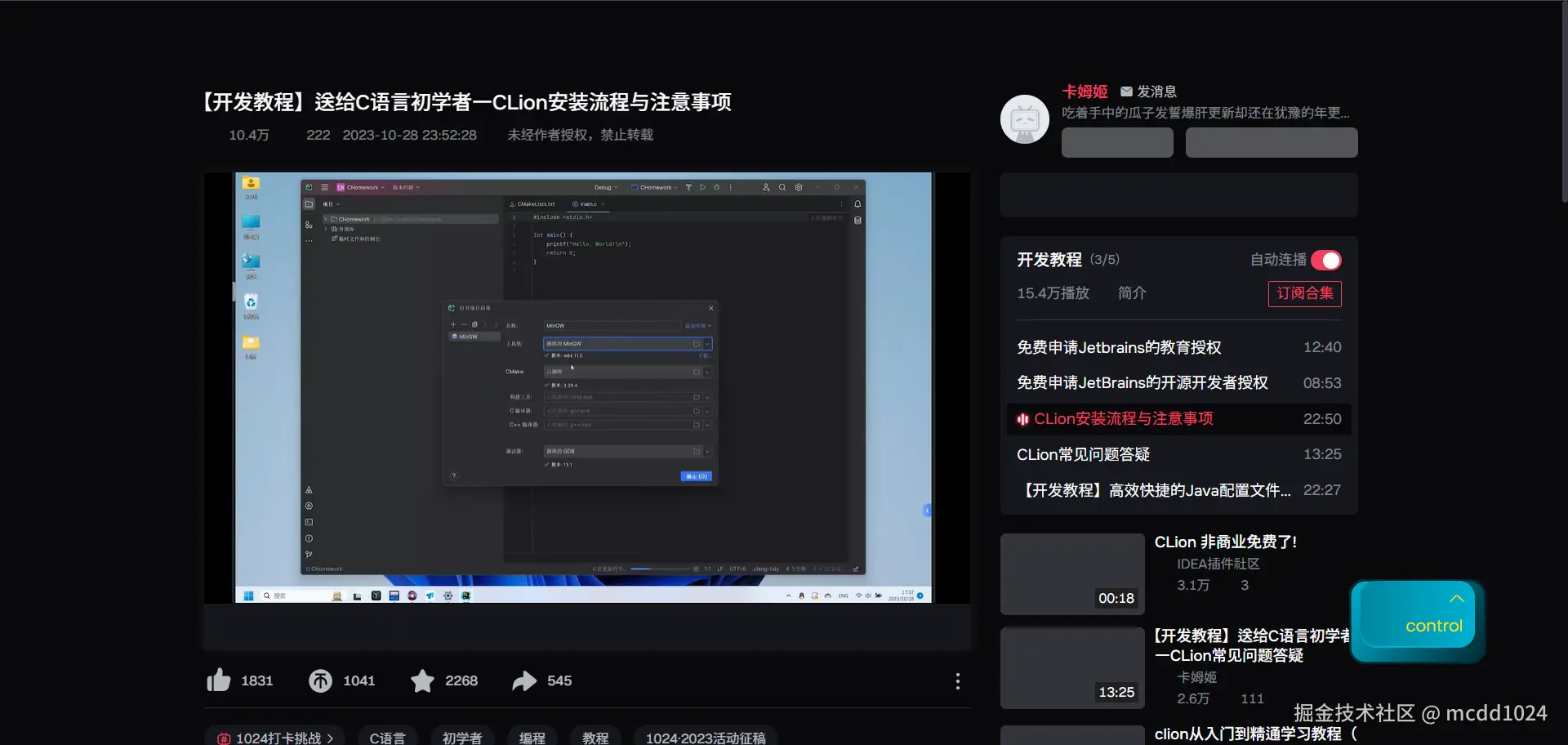Viewport: 1568px width, 745px height.
Task: Open the Terminal tool window icon
Action: click(x=309, y=522)
